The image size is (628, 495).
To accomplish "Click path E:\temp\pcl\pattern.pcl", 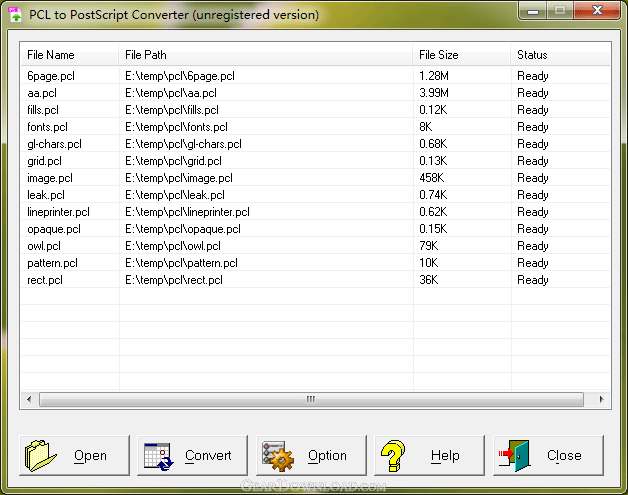I will tap(181, 263).
